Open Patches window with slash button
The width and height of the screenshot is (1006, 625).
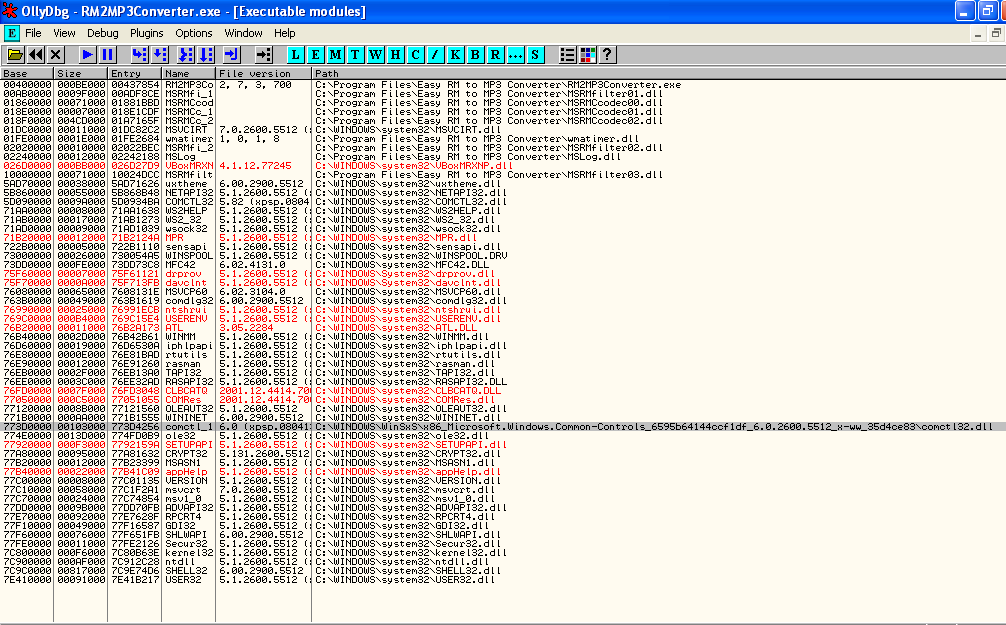(x=435, y=55)
